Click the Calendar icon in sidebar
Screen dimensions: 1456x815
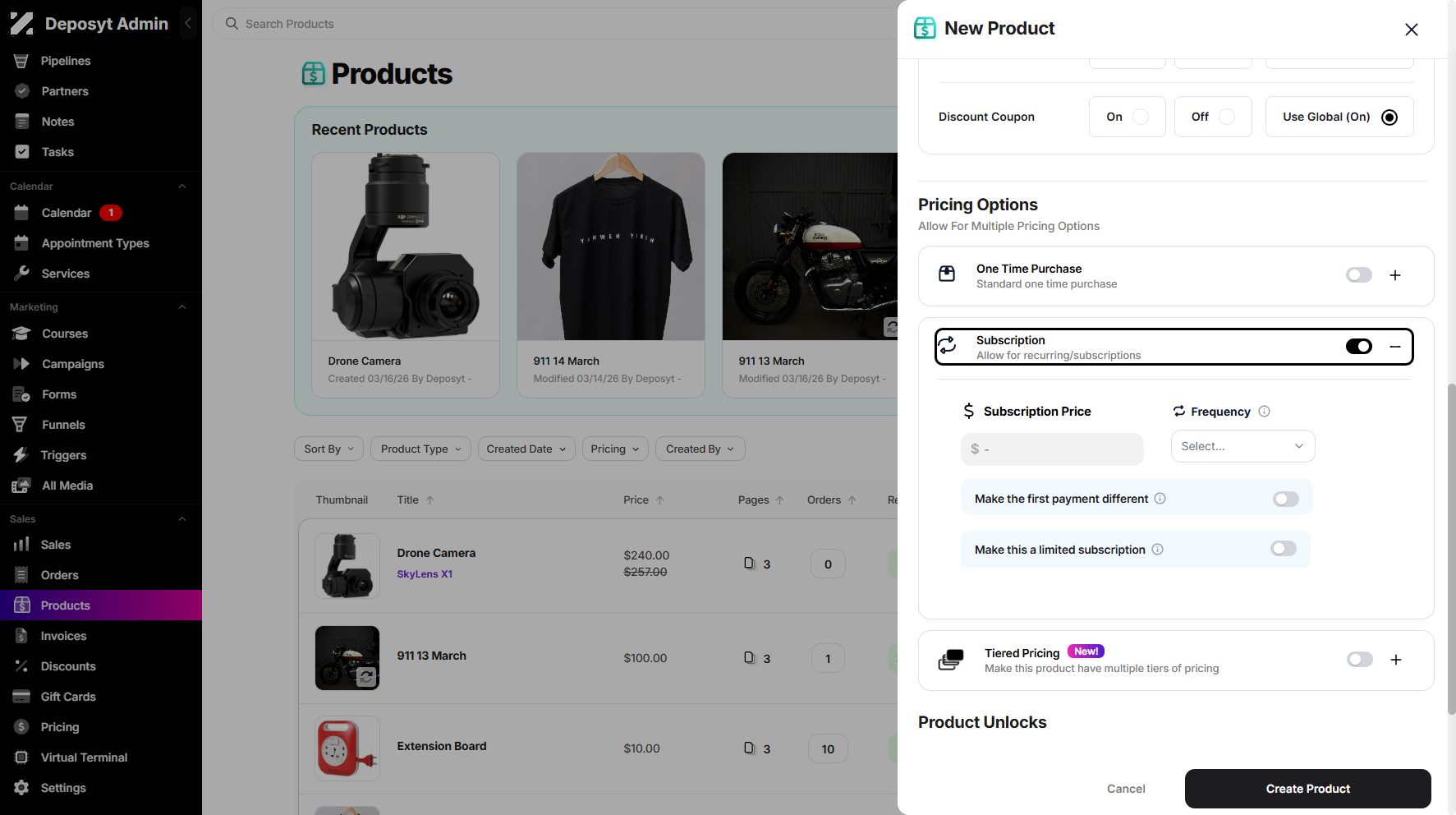point(22,213)
